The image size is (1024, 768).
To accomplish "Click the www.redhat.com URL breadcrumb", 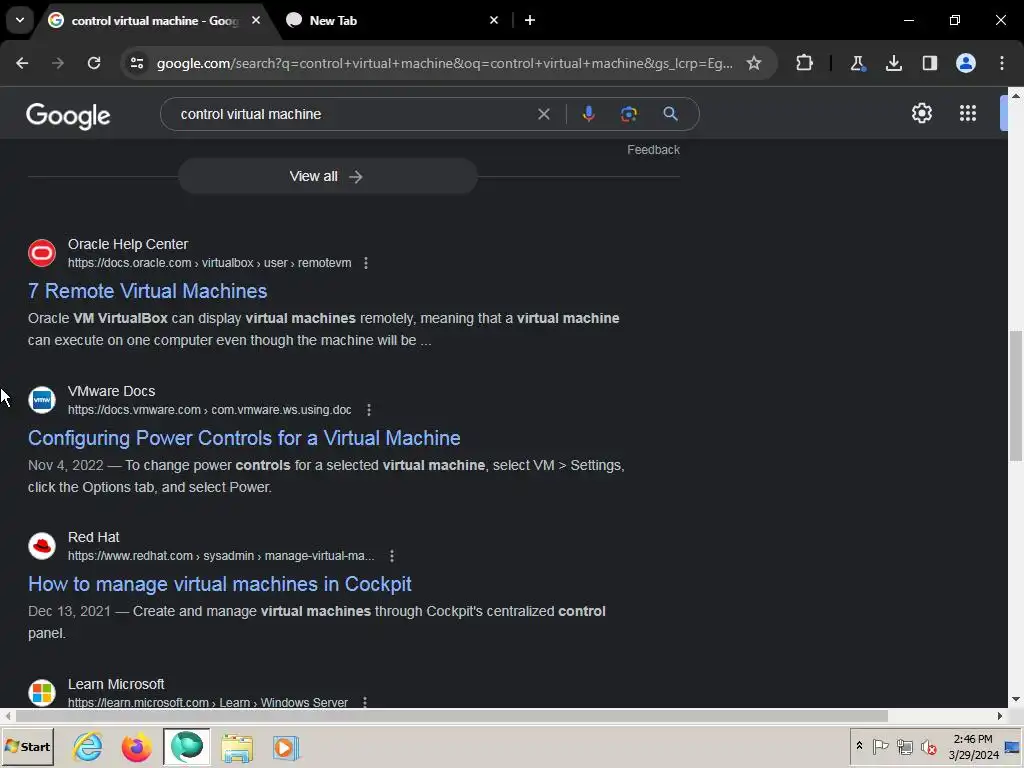I will point(221,556).
